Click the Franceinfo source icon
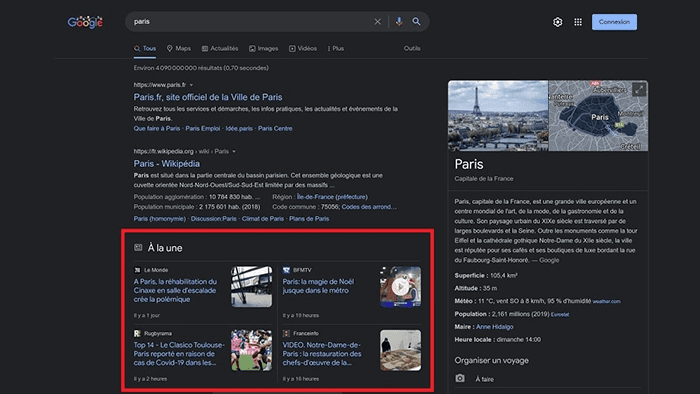 [x=286, y=333]
